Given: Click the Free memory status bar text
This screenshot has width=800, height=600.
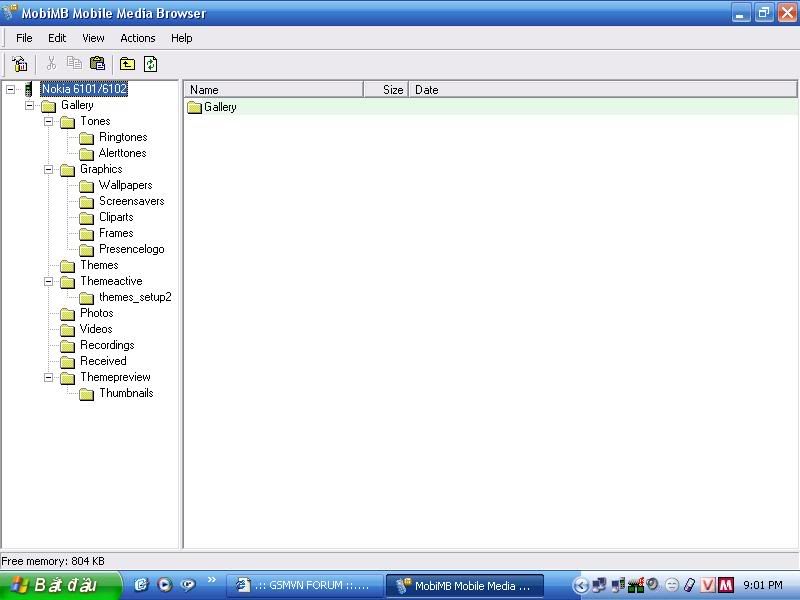Looking at the screenshot, I should tap(53, 561).
